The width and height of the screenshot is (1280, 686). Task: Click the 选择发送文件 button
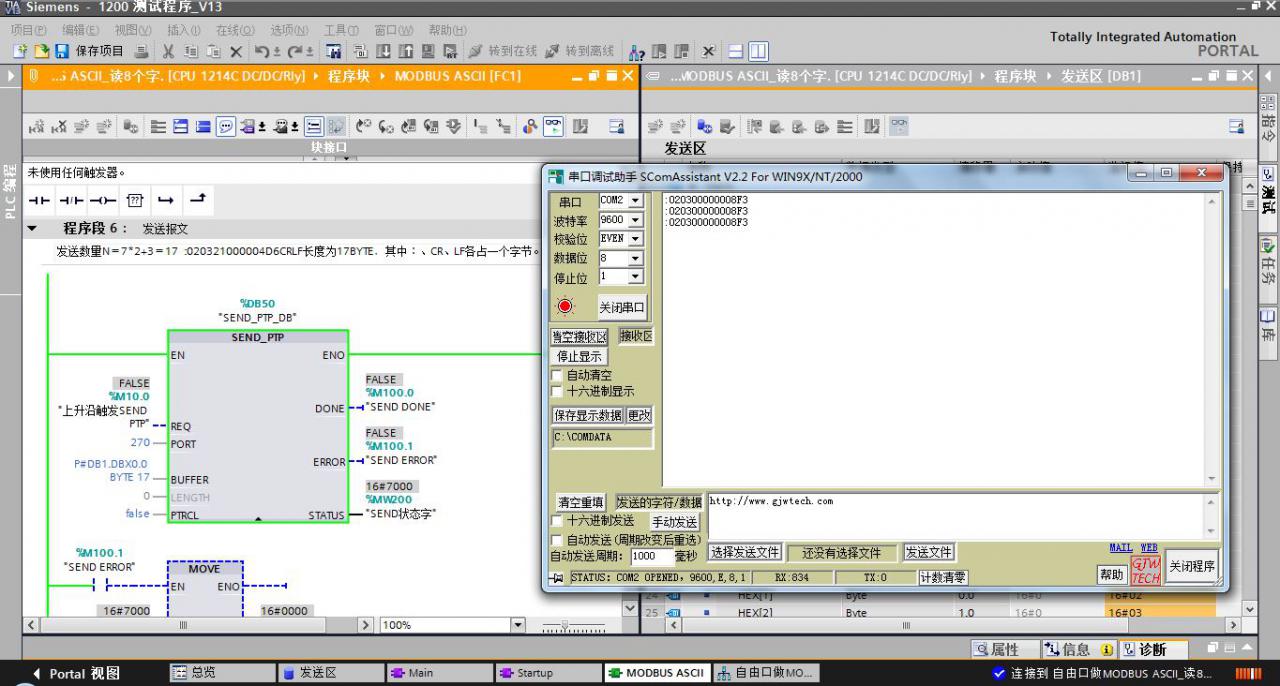coord(745,552)
